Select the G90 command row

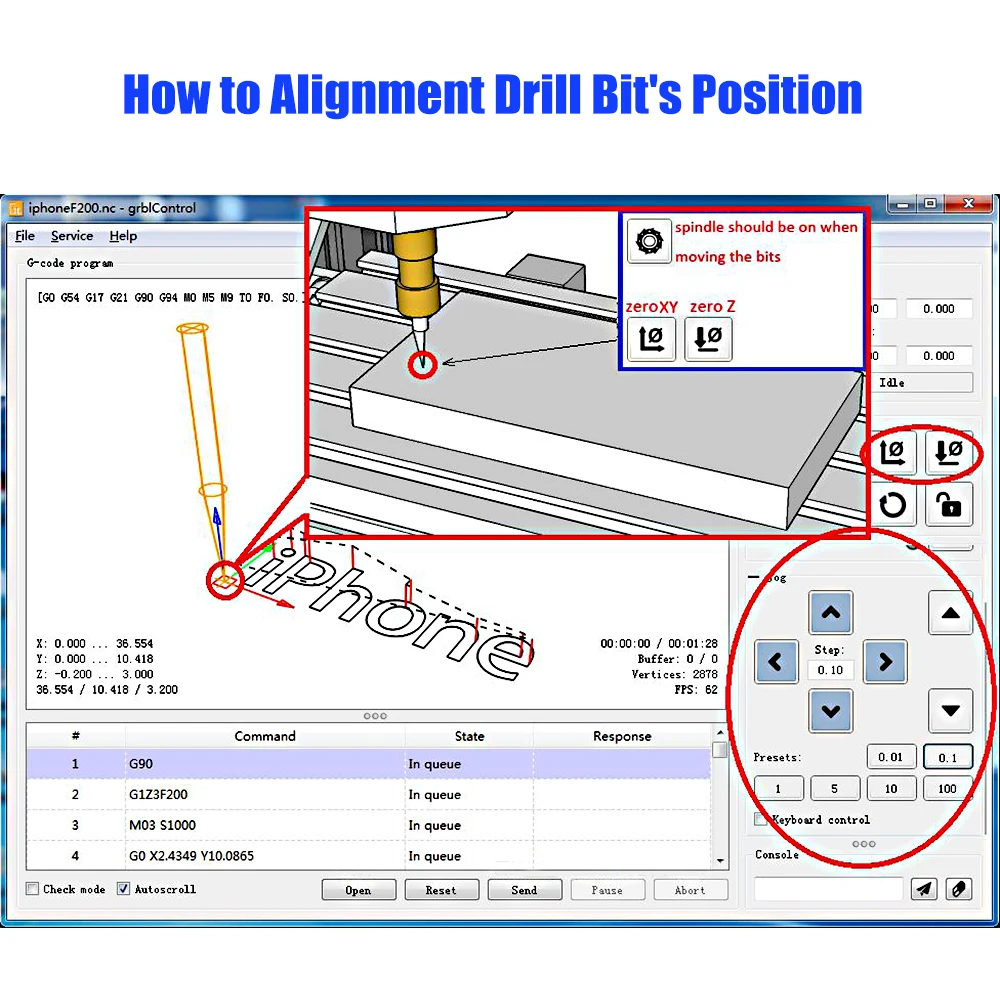coord(369,763)
